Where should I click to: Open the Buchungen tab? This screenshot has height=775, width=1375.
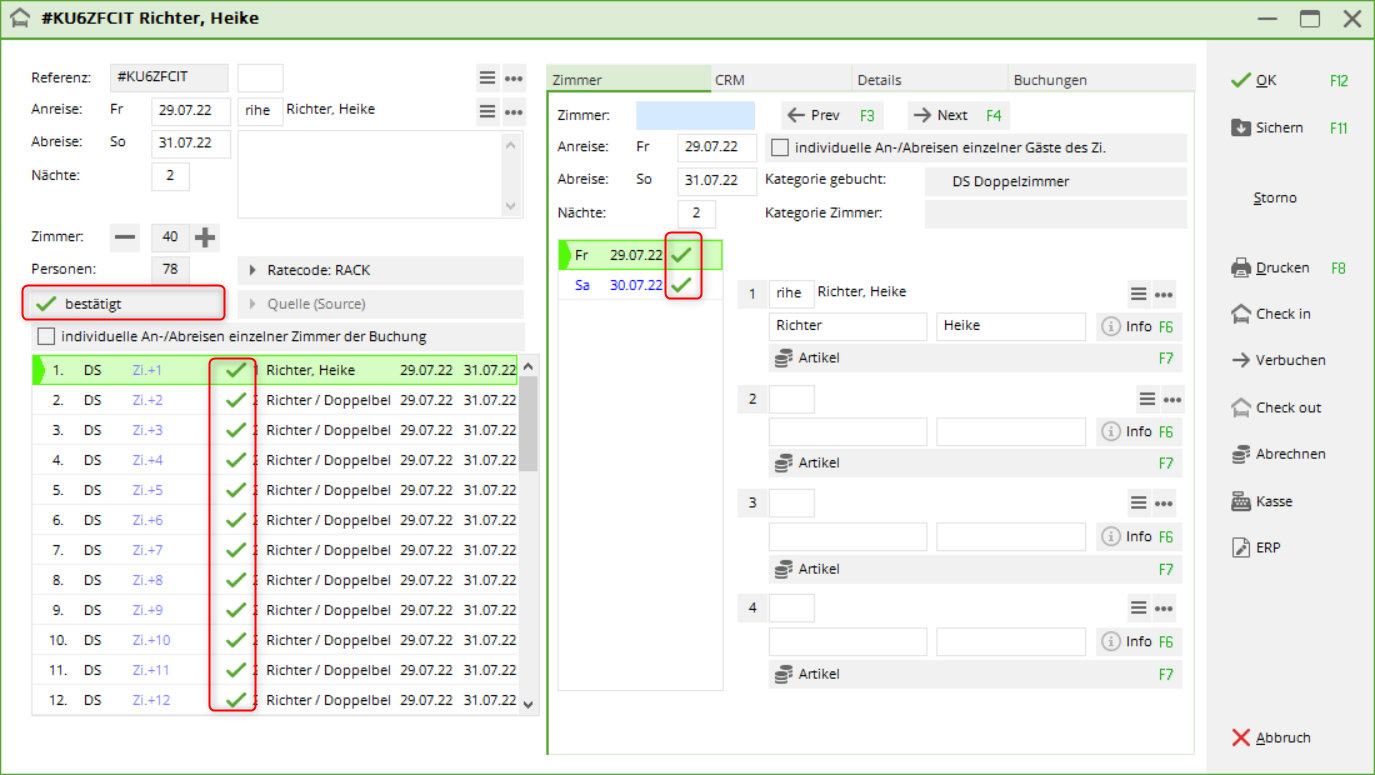(1050, 80)
